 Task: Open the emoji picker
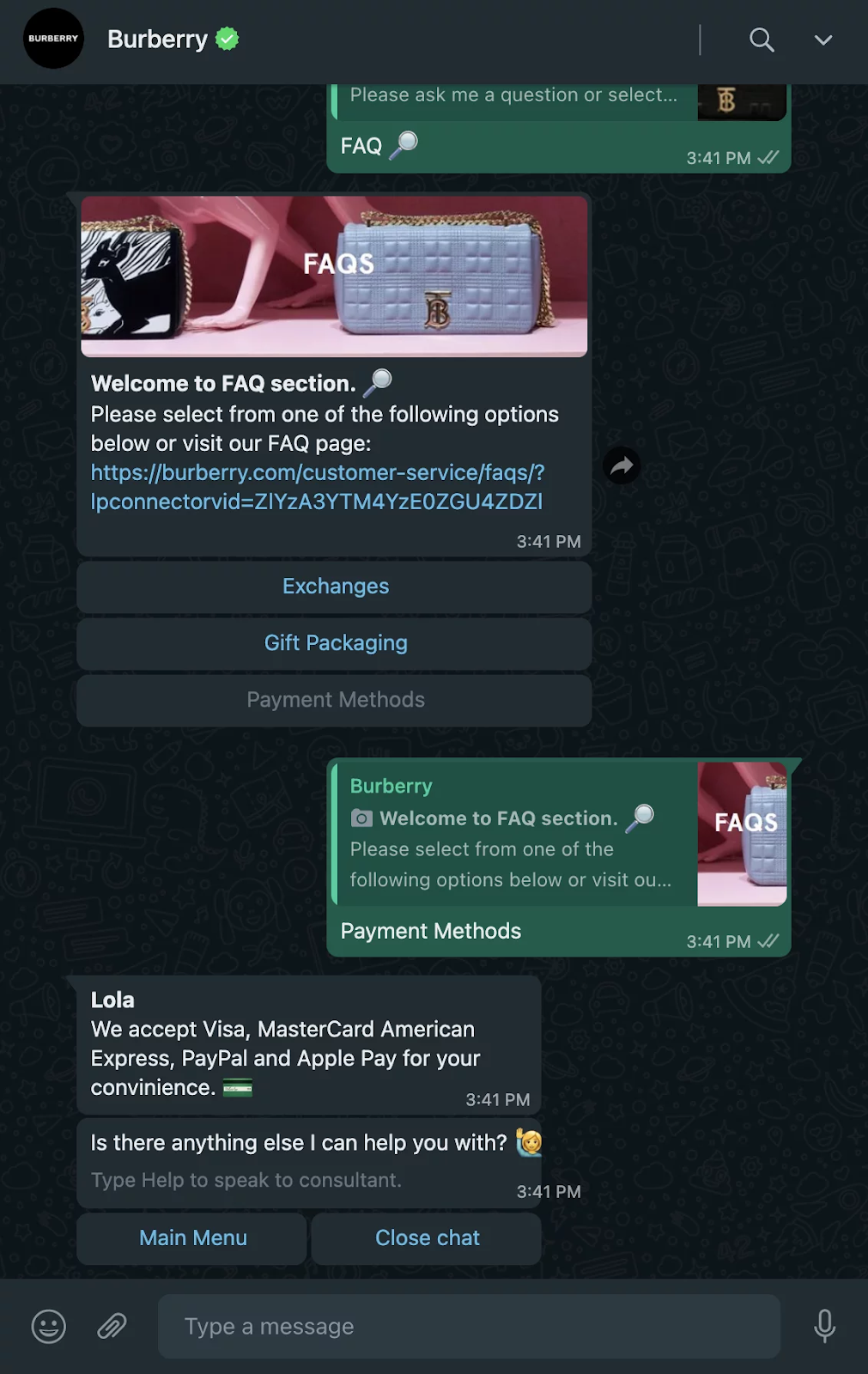click(49, 1326)
